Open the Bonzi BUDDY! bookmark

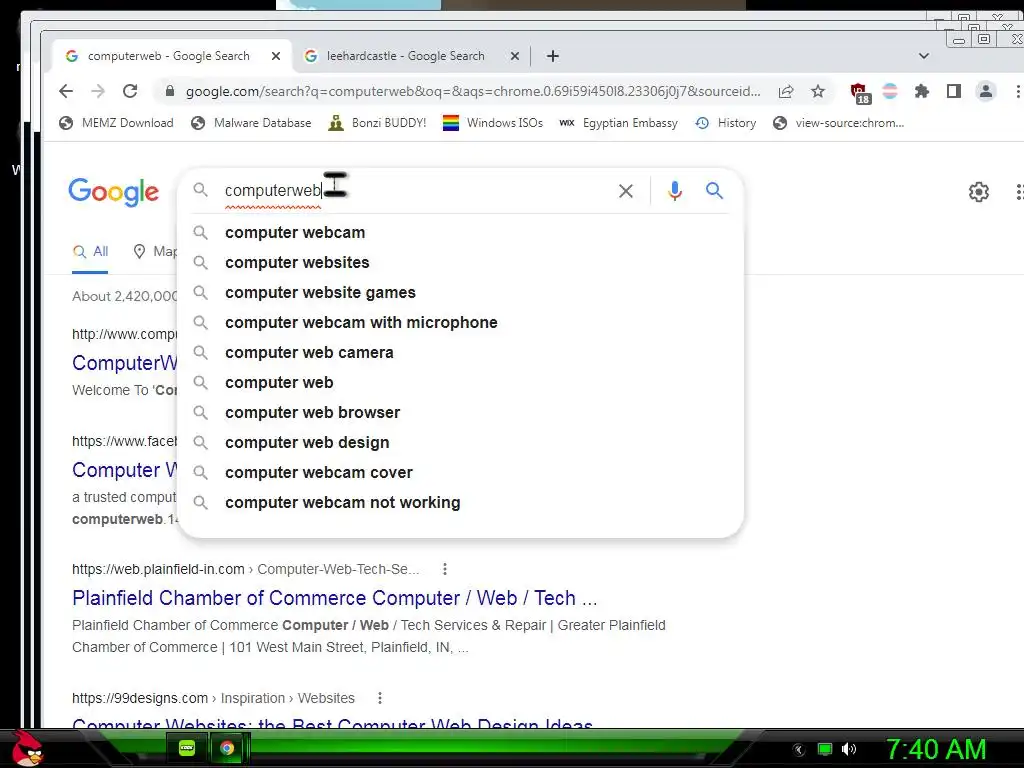click(377, 123)
